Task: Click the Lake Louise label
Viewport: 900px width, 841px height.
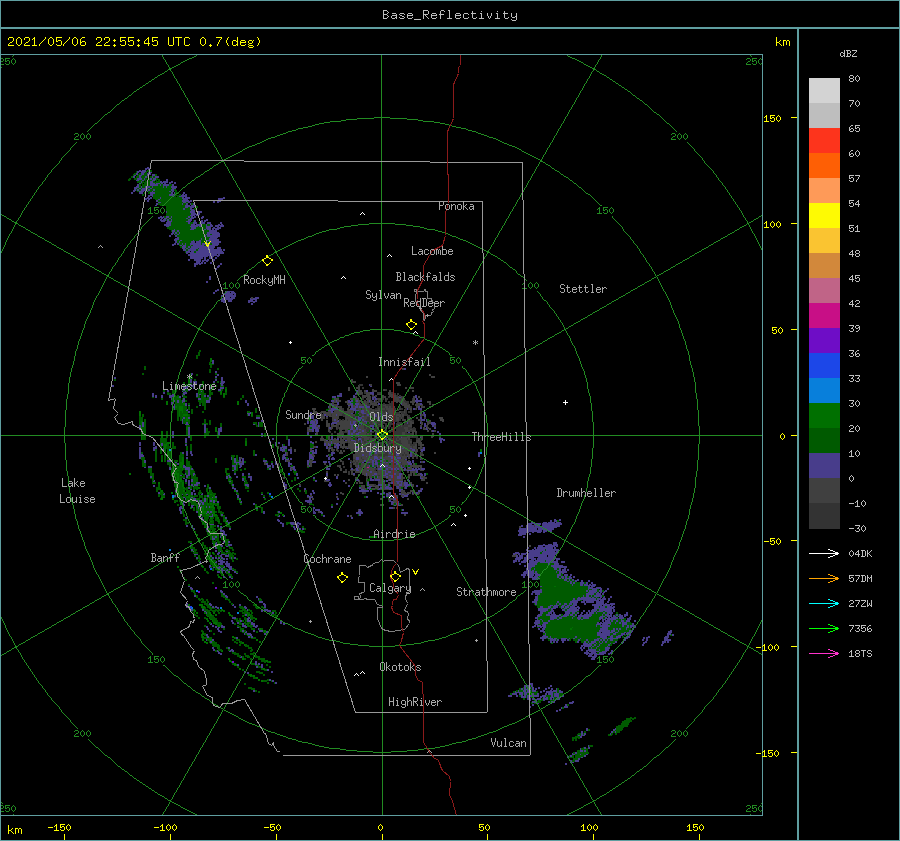Action: (77, 491)
